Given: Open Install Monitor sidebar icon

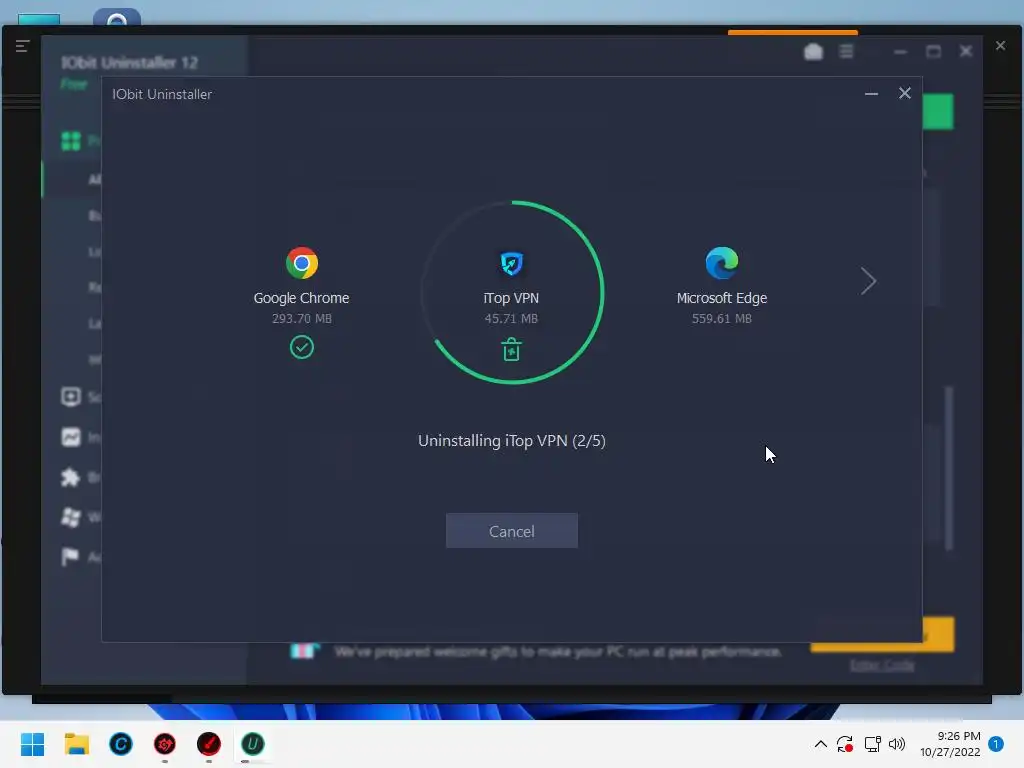Looking at the screenshot, I should click(71, 437).
